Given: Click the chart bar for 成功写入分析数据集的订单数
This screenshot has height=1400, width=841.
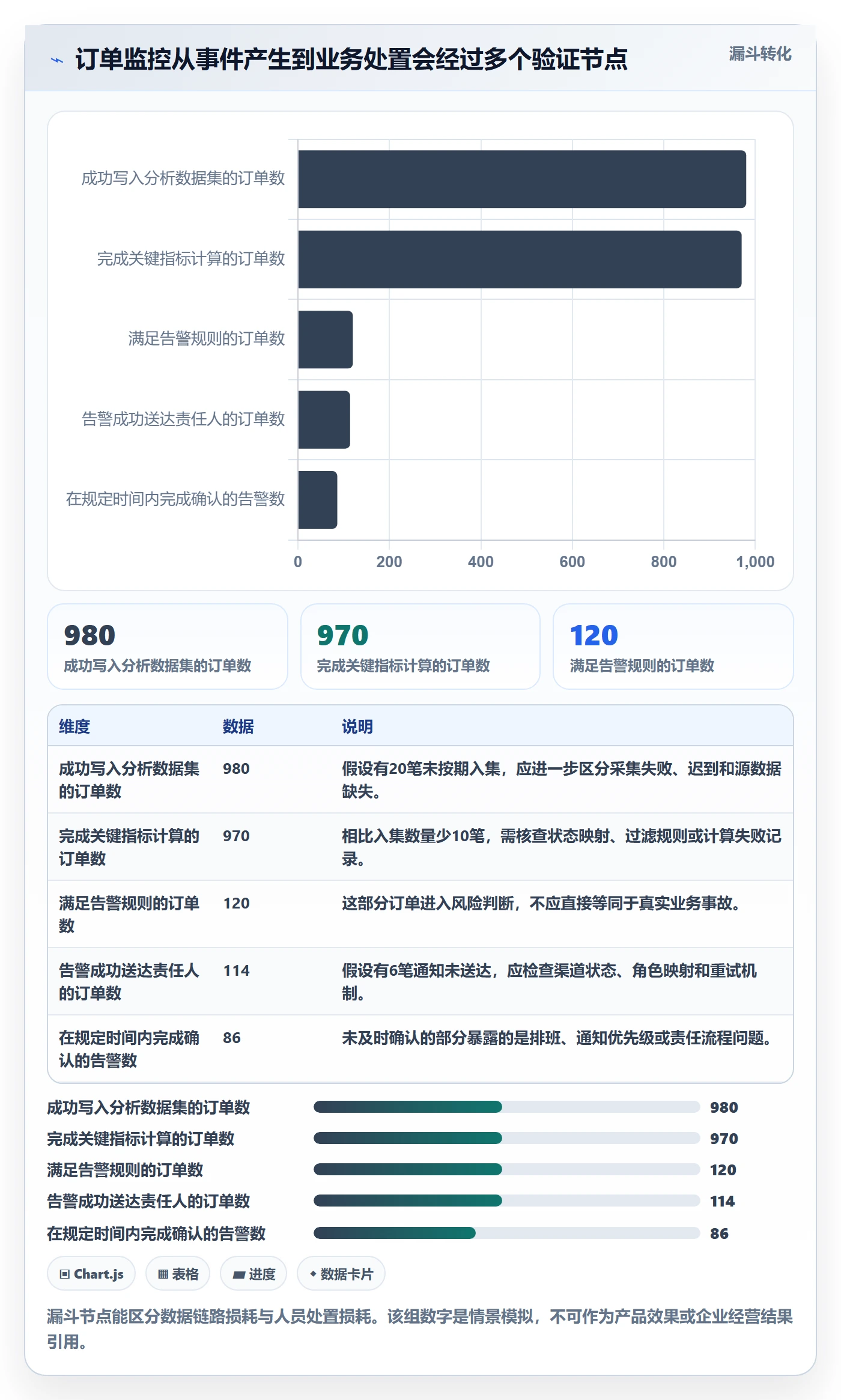Looking at the screenshot, I should tap(522, 179).
